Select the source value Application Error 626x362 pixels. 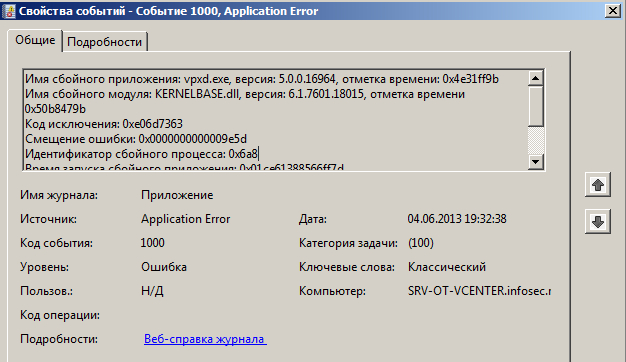coord(186,219)
